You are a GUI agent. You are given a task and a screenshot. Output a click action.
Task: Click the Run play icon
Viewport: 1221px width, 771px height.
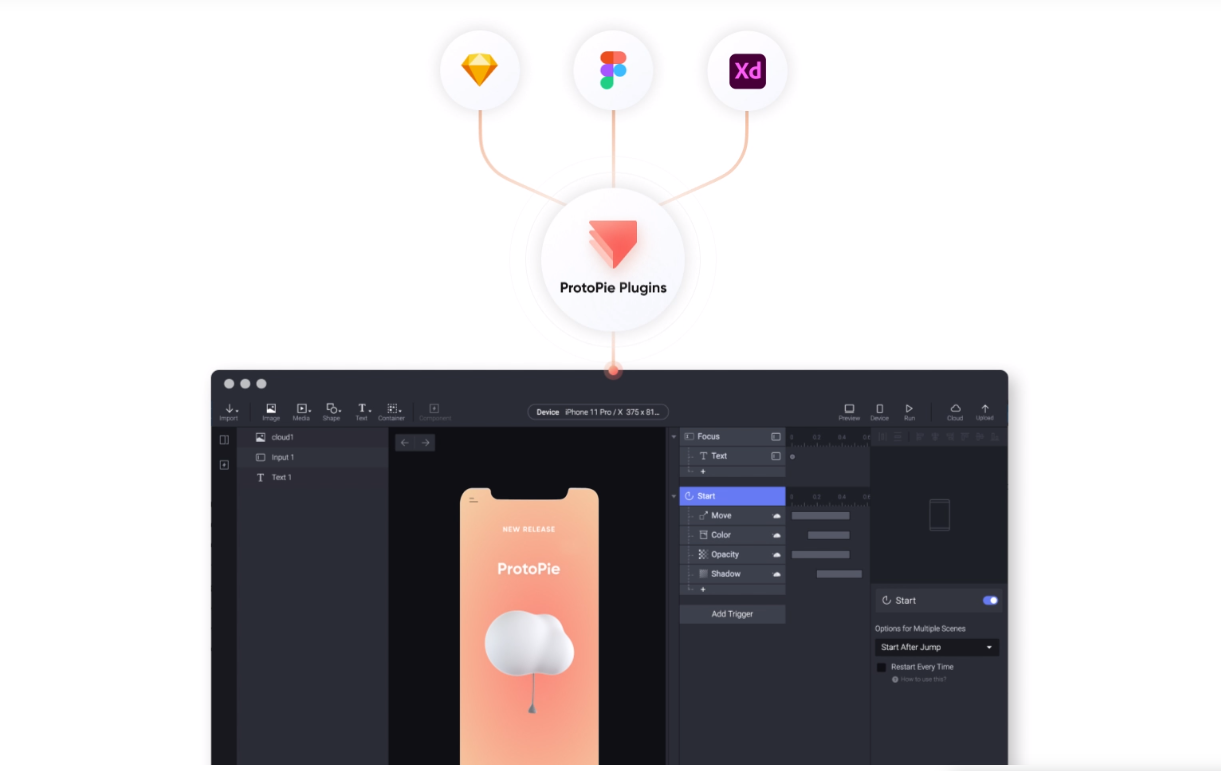click(x=909, y=412)
